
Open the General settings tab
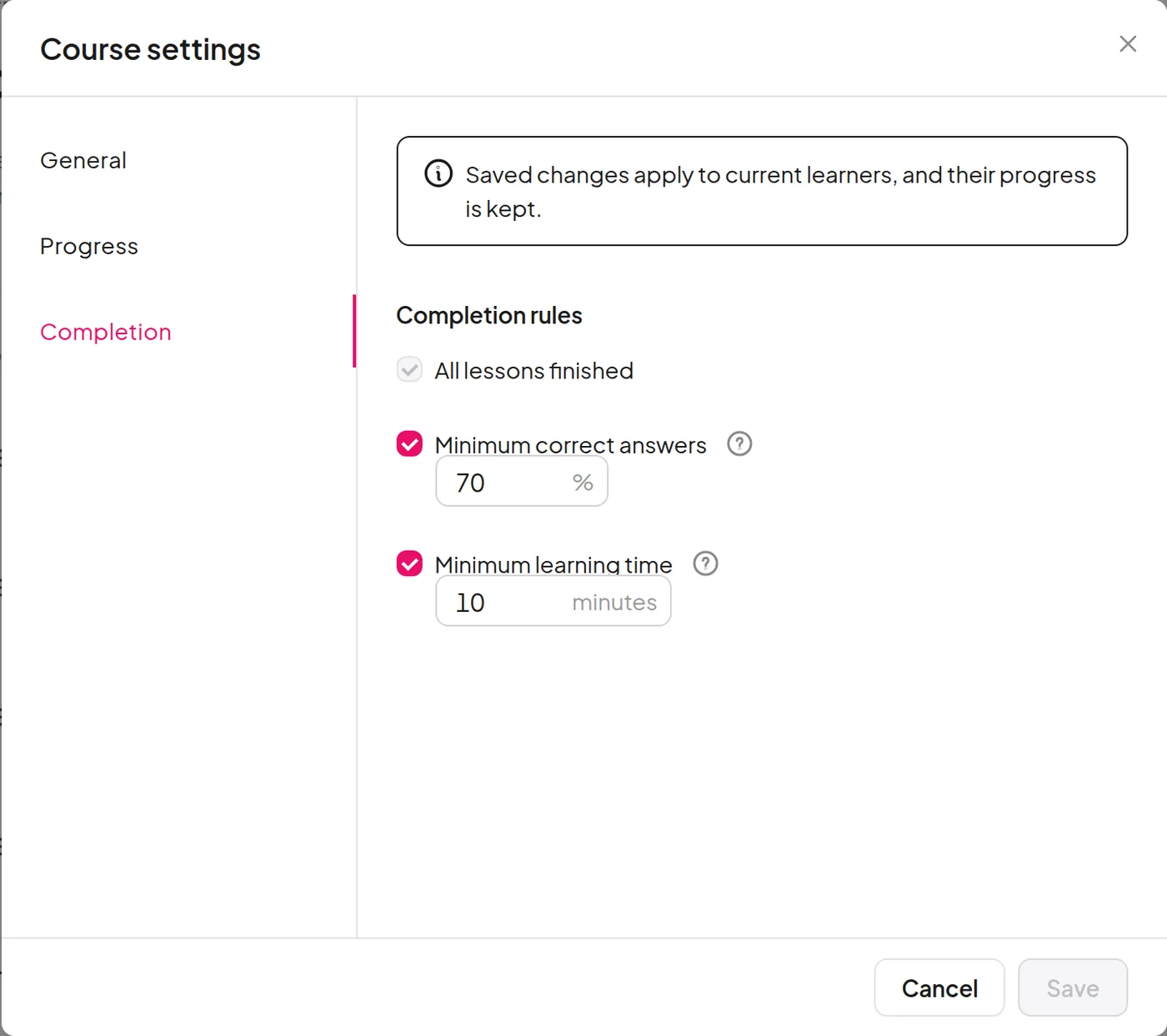coord(83,160)
